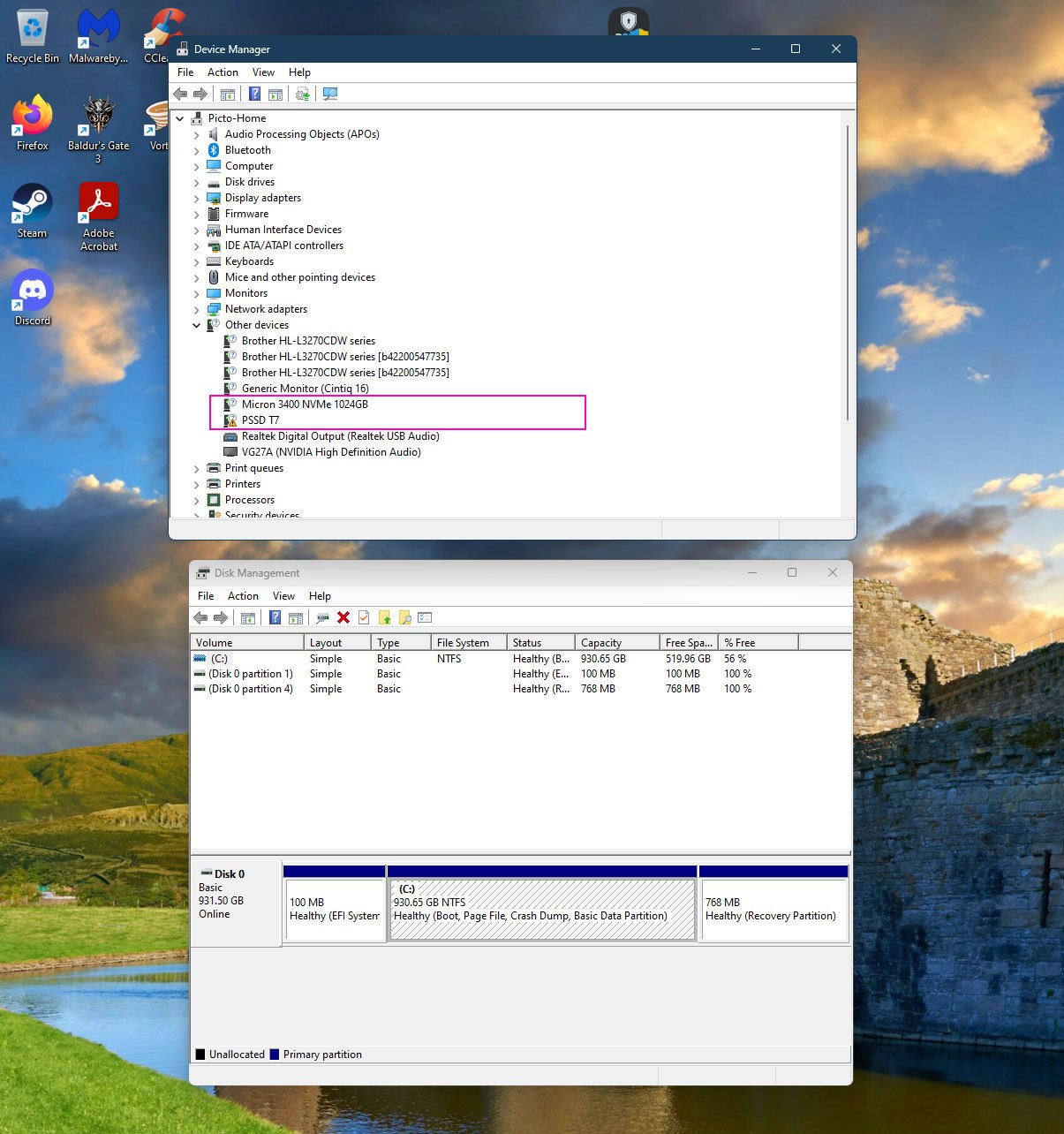This screenshot has width=1064, height=1134.
Task: Click the blue Primary partition legend swatch
Action: pos(275,1055)
